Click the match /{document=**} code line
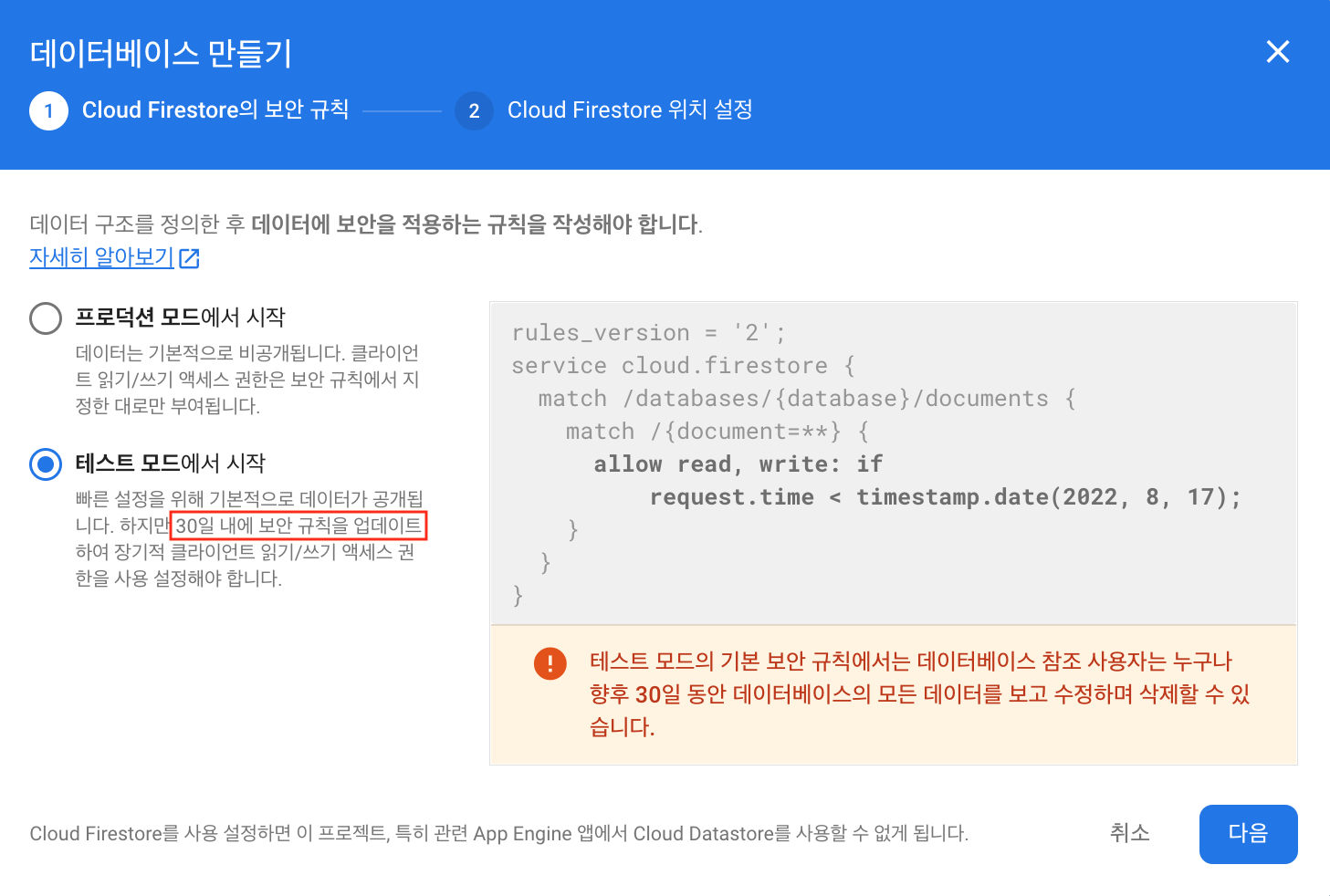Image resolution: width=1330 pixels, height=896 pixels. click(x=717, y=432)
